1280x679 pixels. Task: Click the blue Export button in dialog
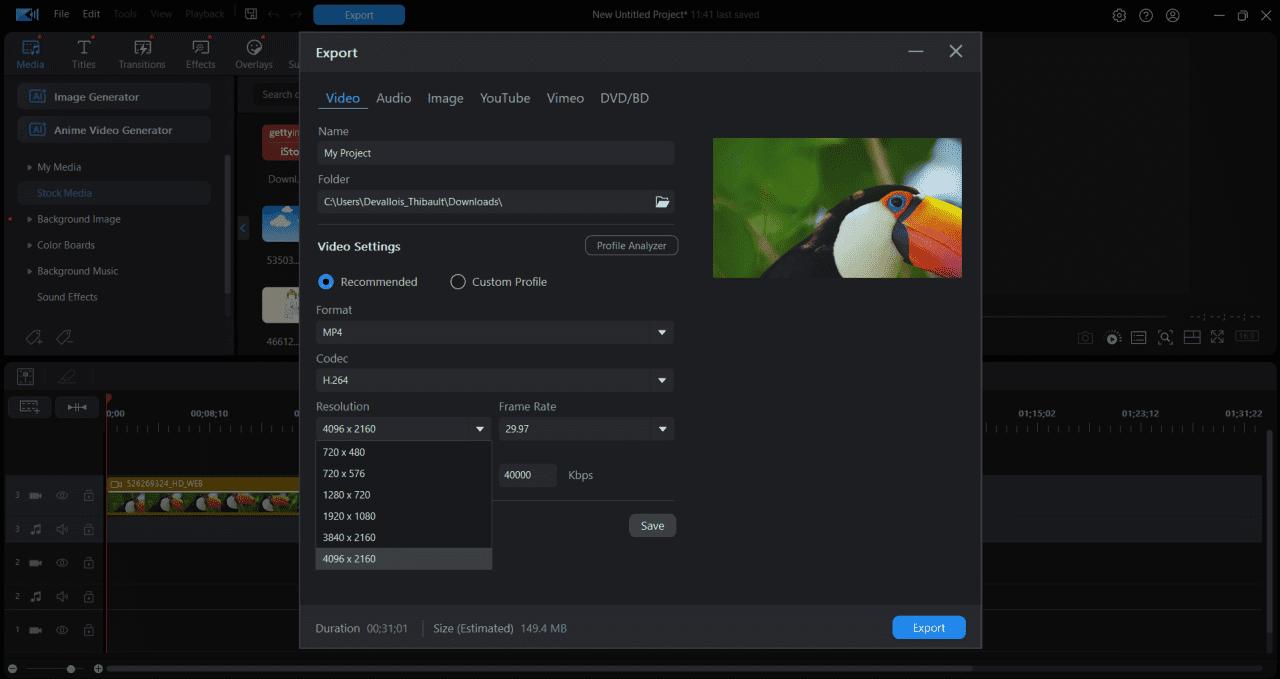929,628
